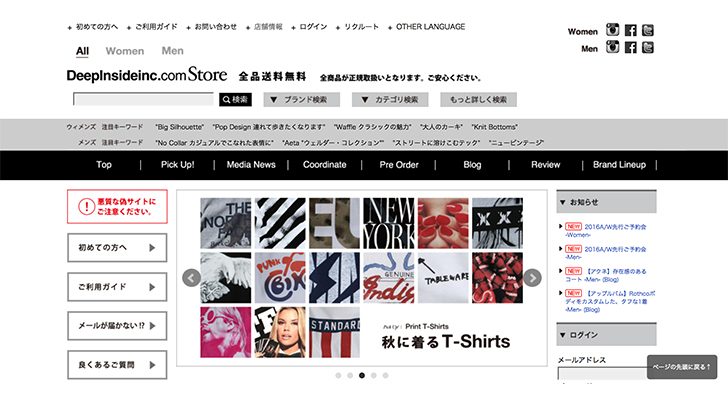728x400 pixels.
Task: Open the 【アップルバム】 Rothco news item
Action: click(610, 301)
